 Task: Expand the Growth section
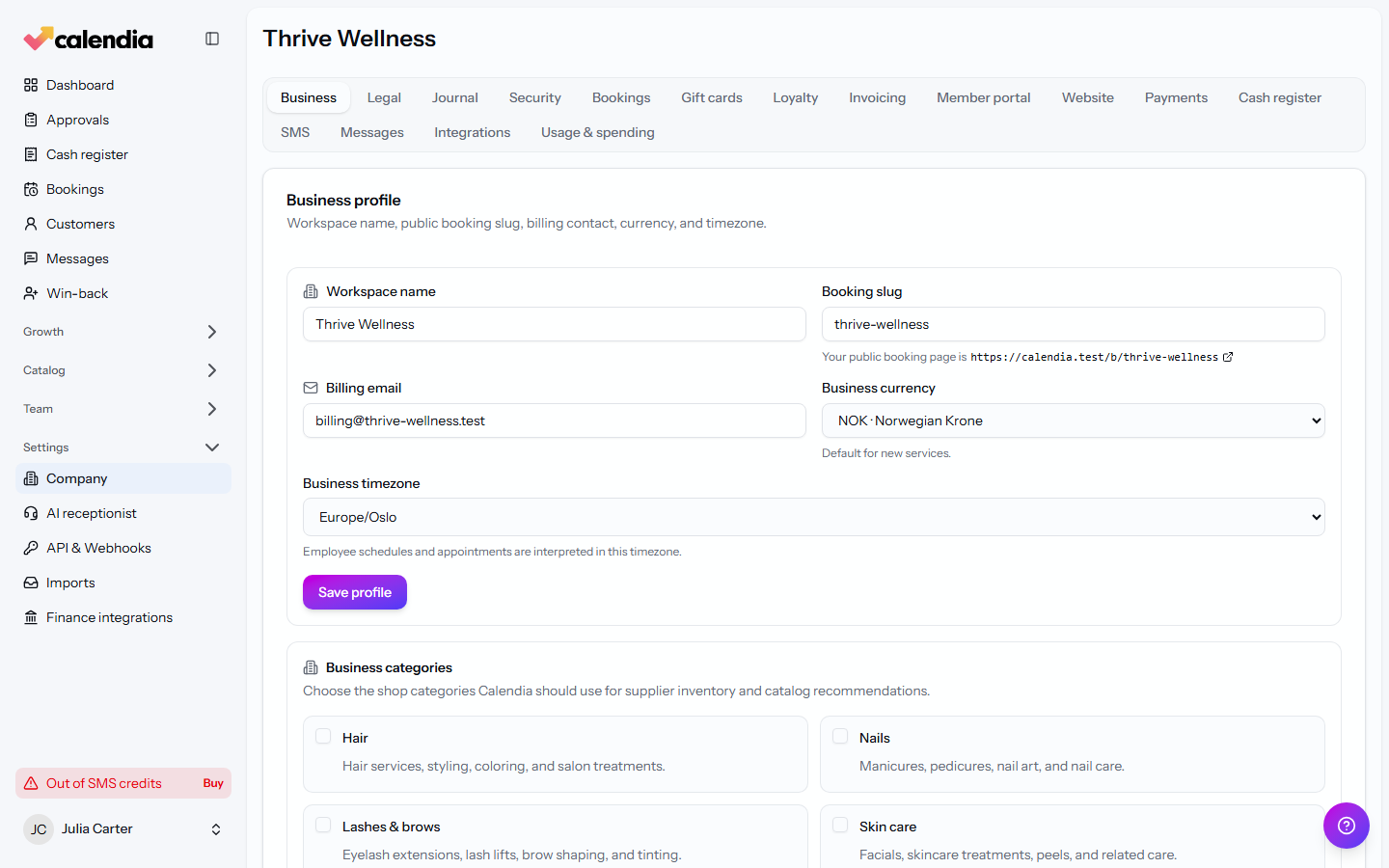point(123,332)
